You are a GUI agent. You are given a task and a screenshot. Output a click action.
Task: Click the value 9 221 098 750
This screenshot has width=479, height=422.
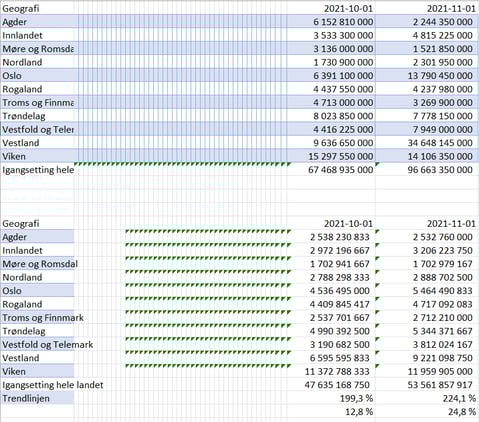click(443, 358)
